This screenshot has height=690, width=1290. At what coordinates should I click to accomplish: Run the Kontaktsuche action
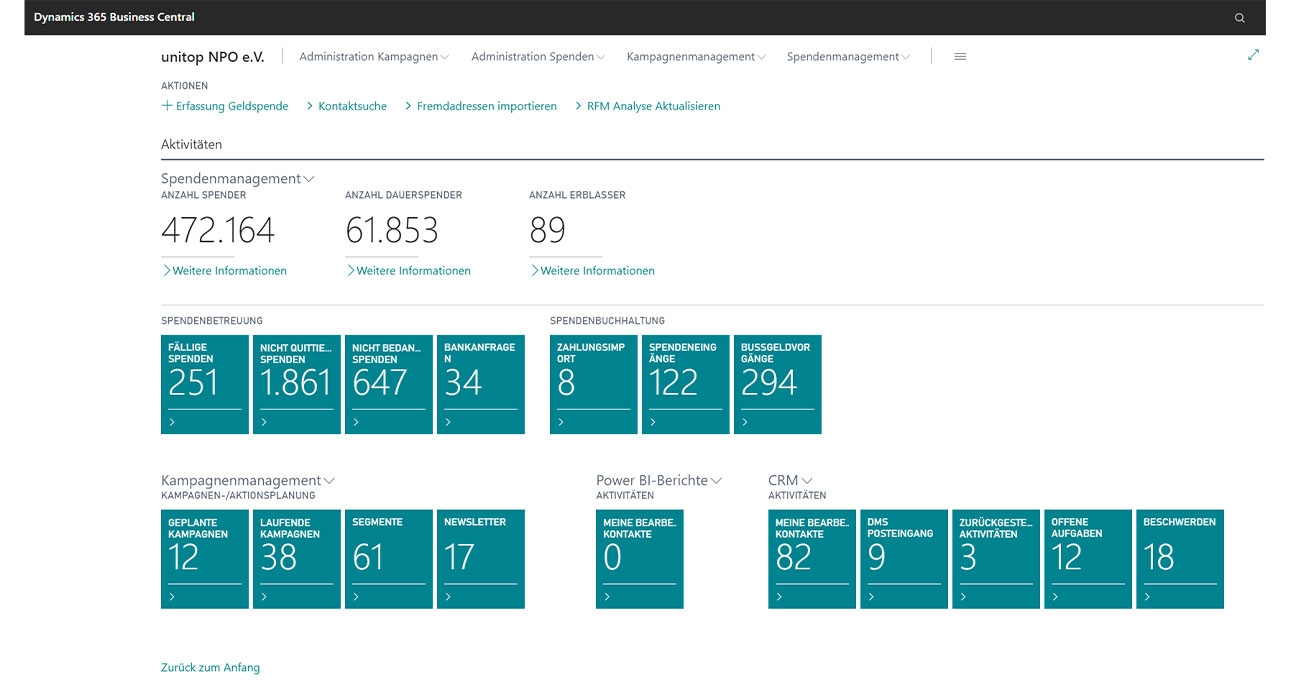(351, 105)
